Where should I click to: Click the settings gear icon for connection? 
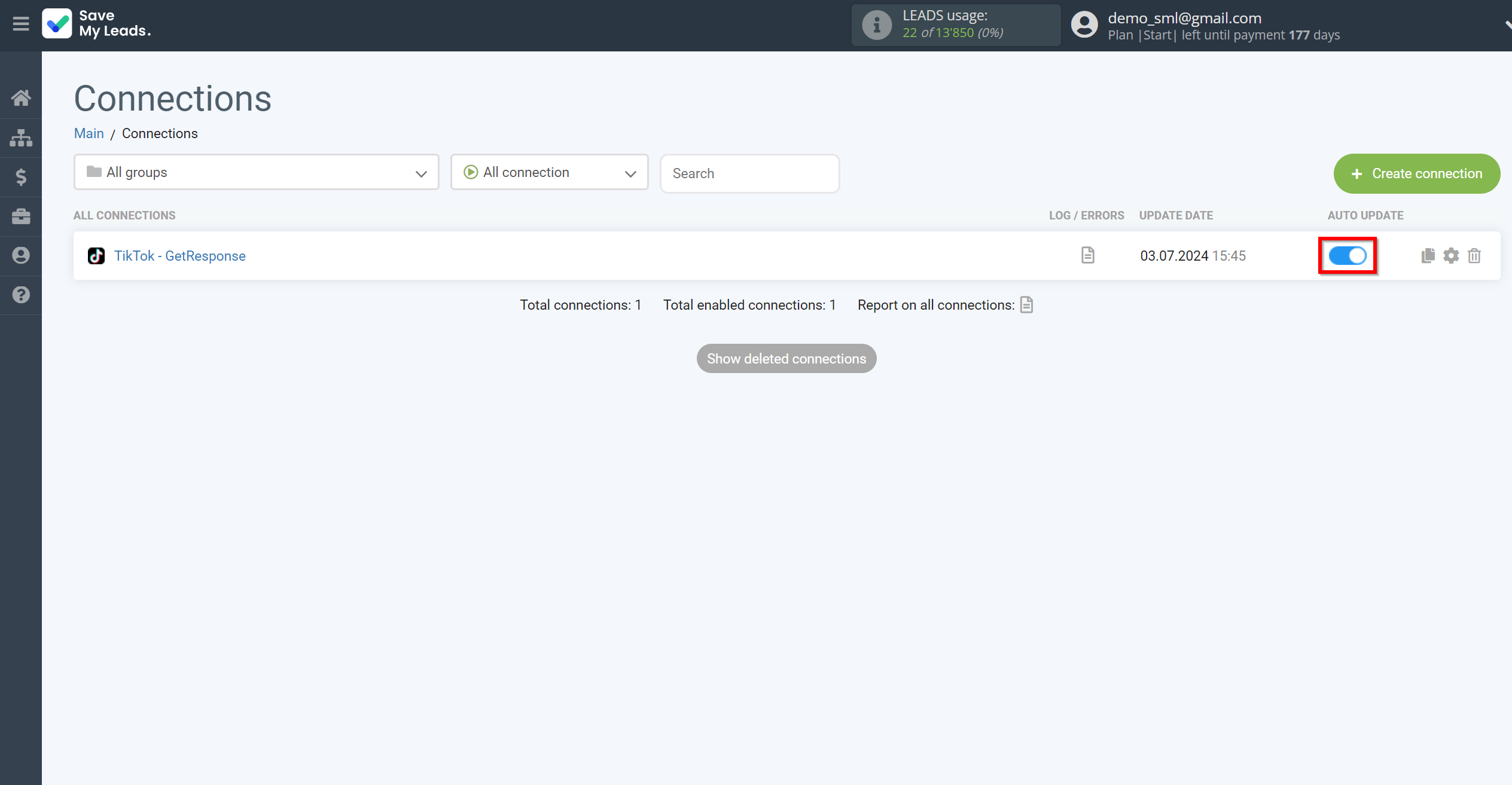pyautogui.click(x=1451, y=256)
